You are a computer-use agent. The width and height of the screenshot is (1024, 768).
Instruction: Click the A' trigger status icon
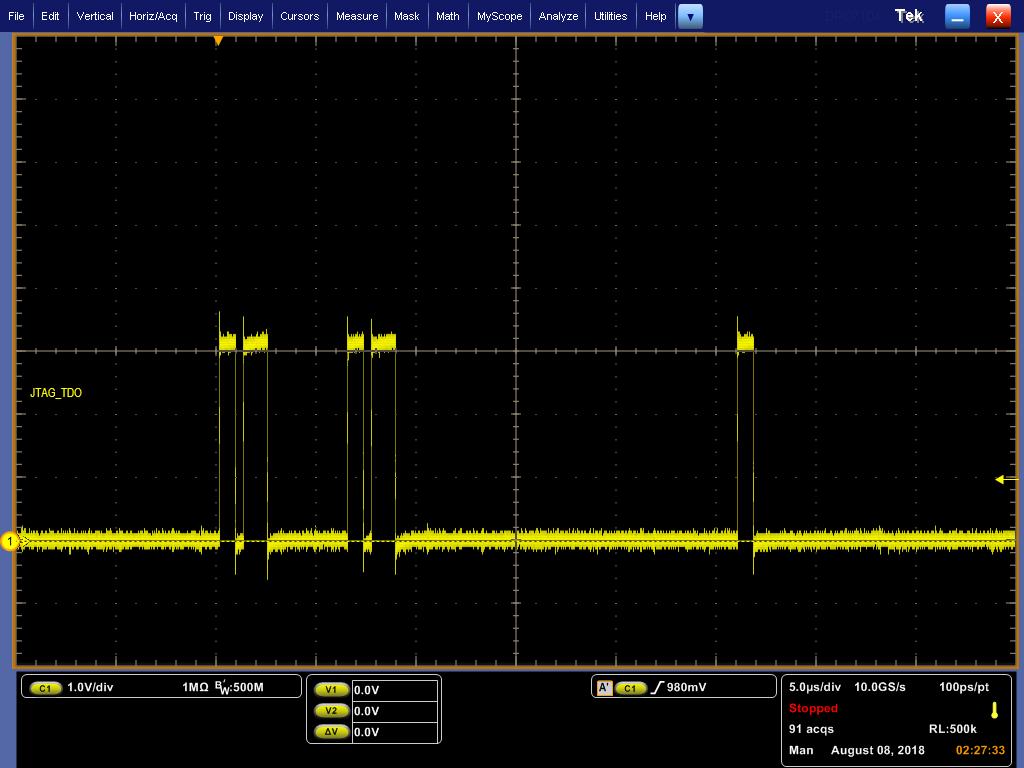tap(604, 687)
